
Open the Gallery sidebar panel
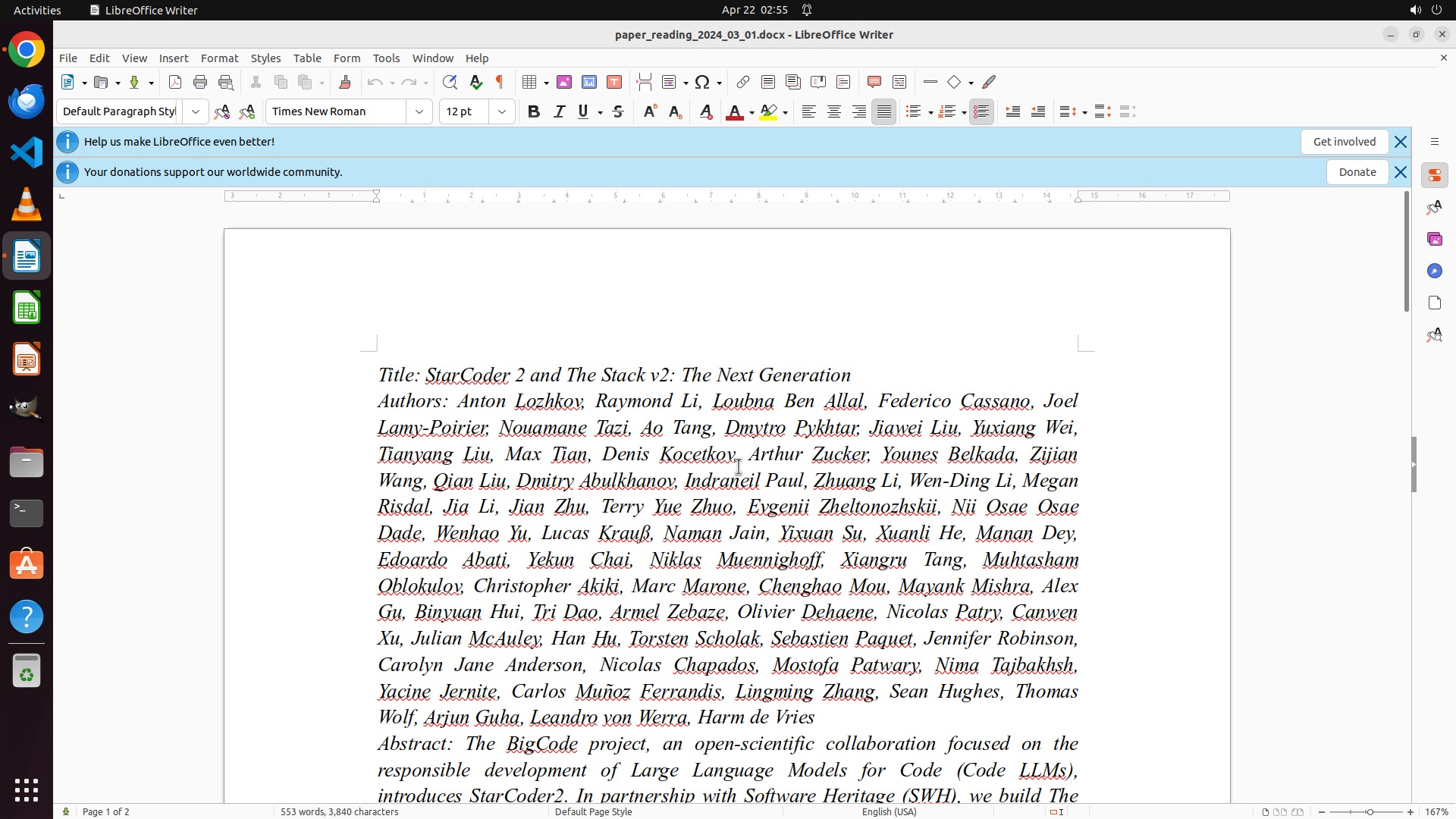1434,239
